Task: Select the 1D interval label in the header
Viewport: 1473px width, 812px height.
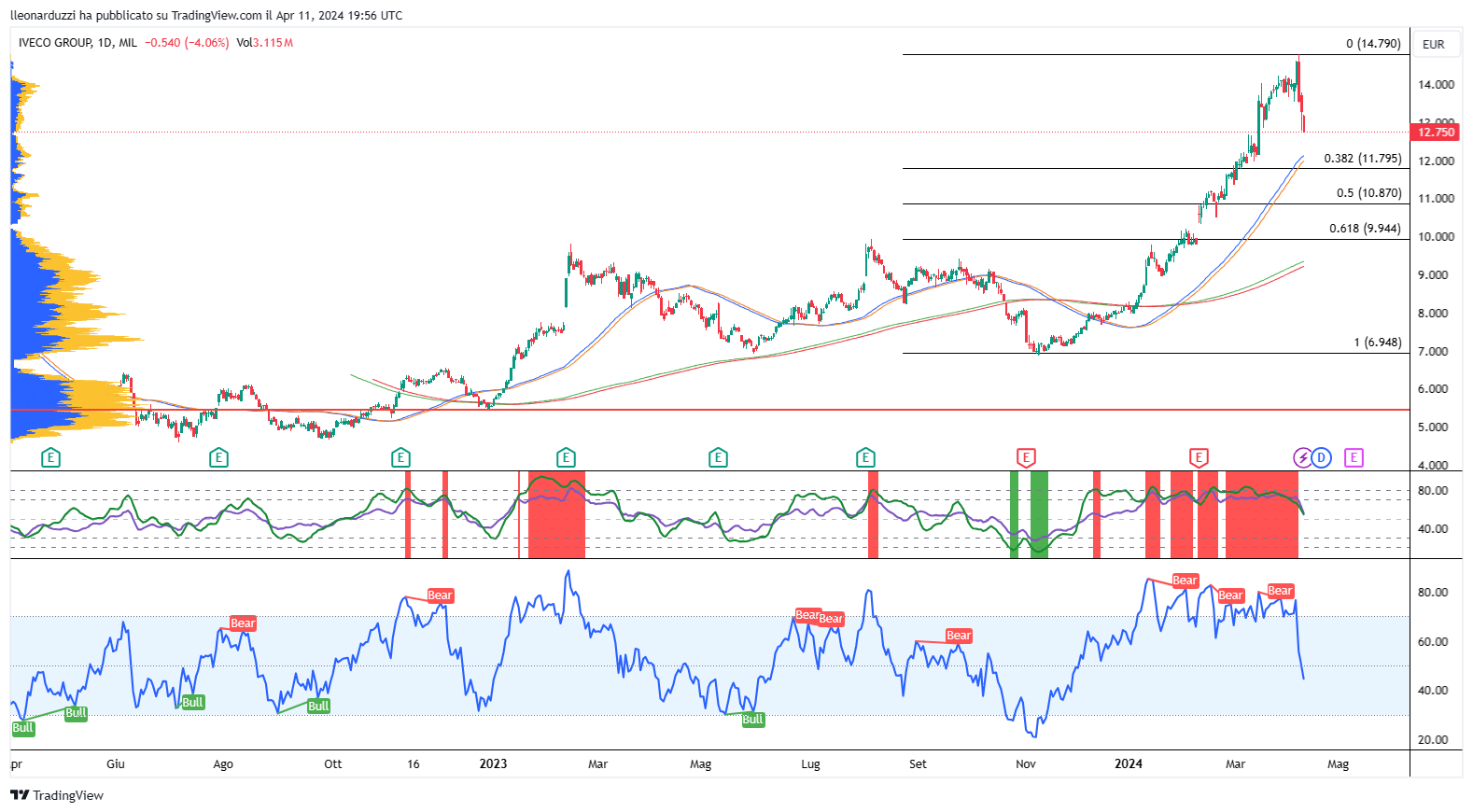Action: coord(105,43)
